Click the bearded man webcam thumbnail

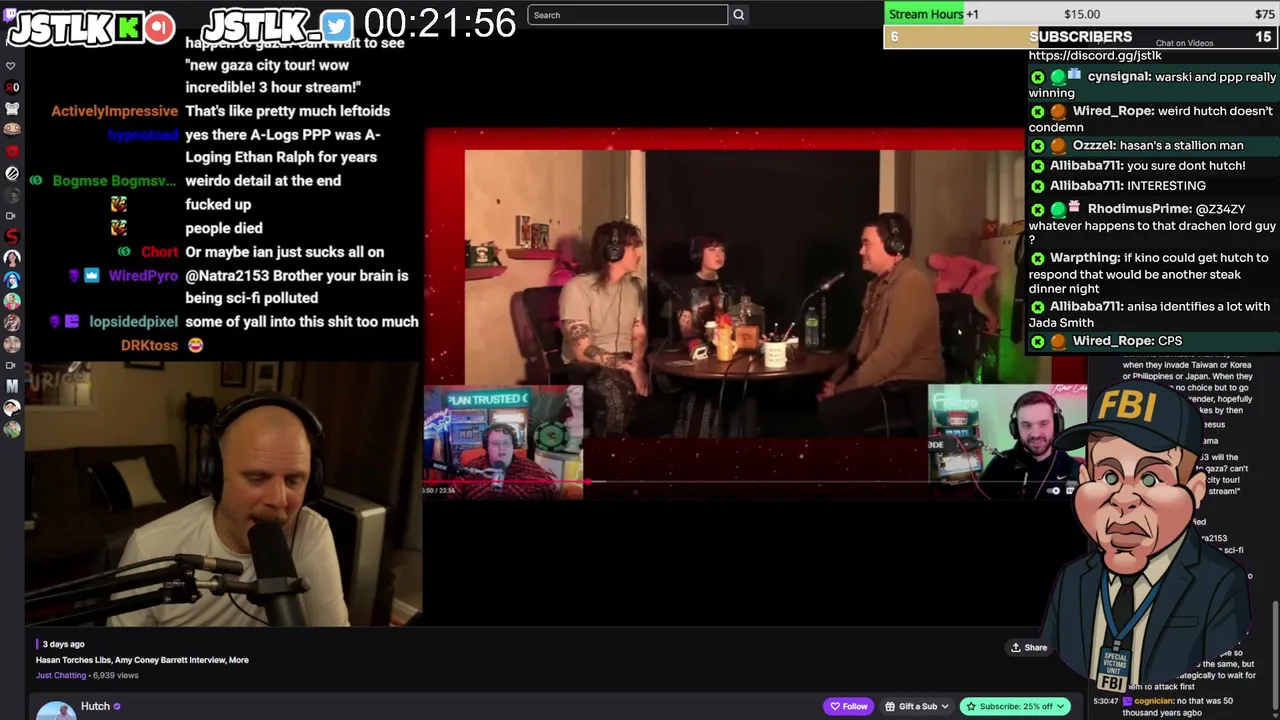coord(1007,441)
